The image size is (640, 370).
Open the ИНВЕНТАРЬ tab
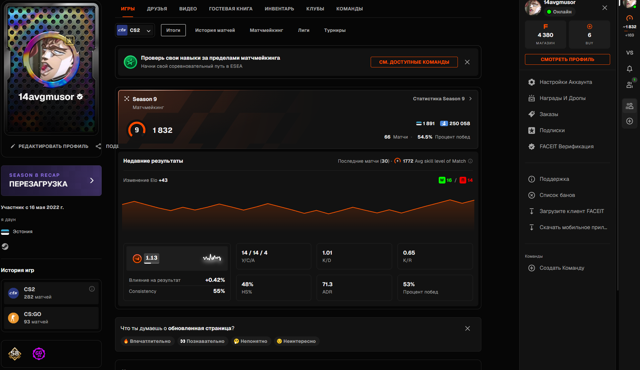[279, 9]
